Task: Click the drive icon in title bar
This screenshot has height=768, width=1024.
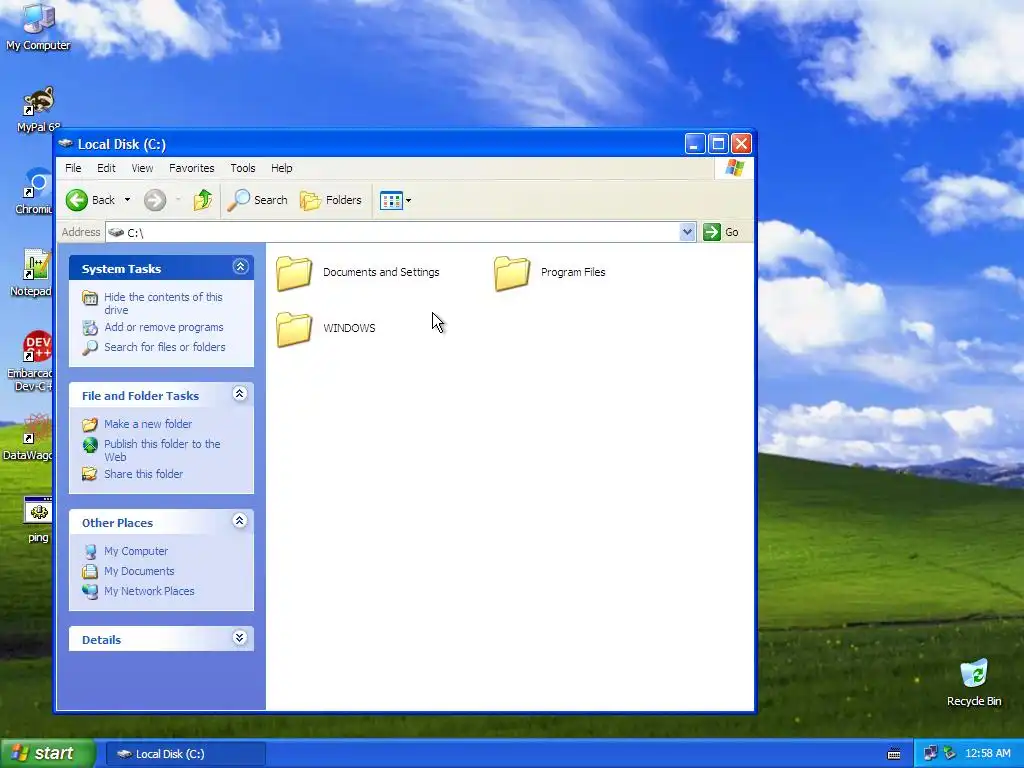Action: 65,144
